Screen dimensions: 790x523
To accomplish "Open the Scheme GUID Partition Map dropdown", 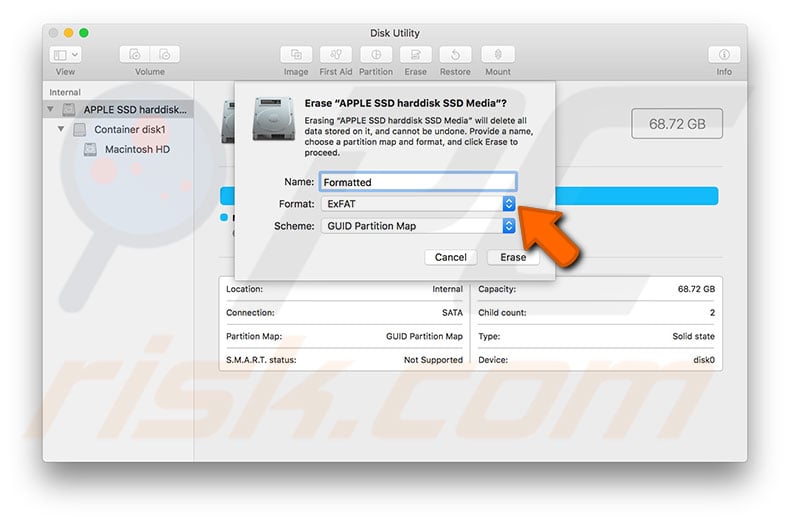I will (508, 226).
